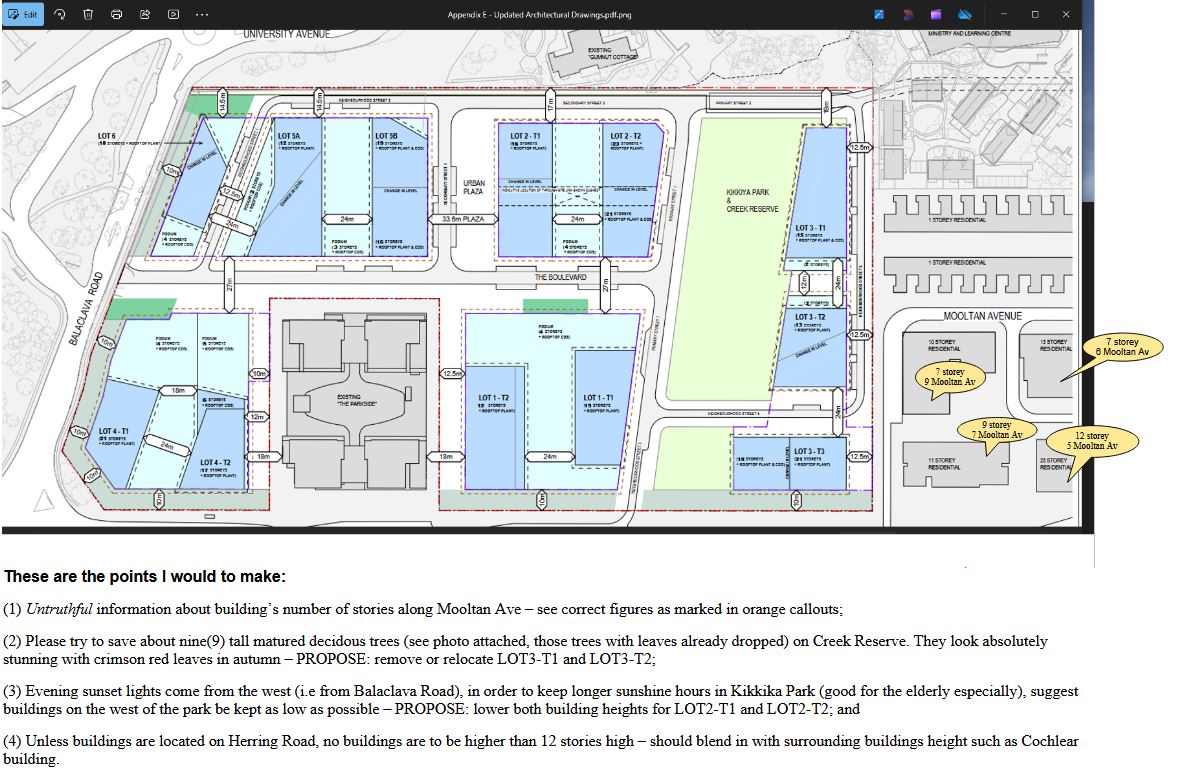Click the '9 storey 7 Mooltan Av' callout

click(x=996, y=430)
